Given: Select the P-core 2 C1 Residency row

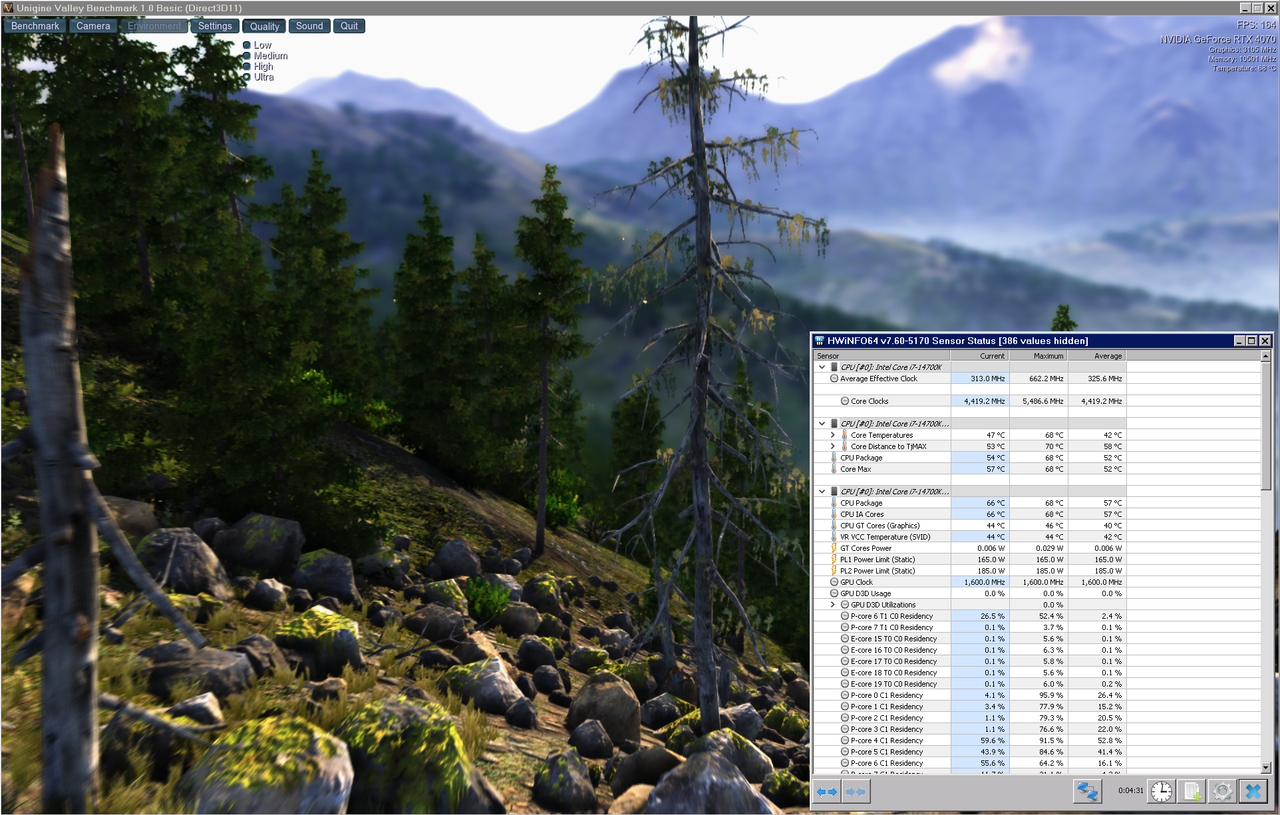Looking at the screenshot, I should pos(970,718).
